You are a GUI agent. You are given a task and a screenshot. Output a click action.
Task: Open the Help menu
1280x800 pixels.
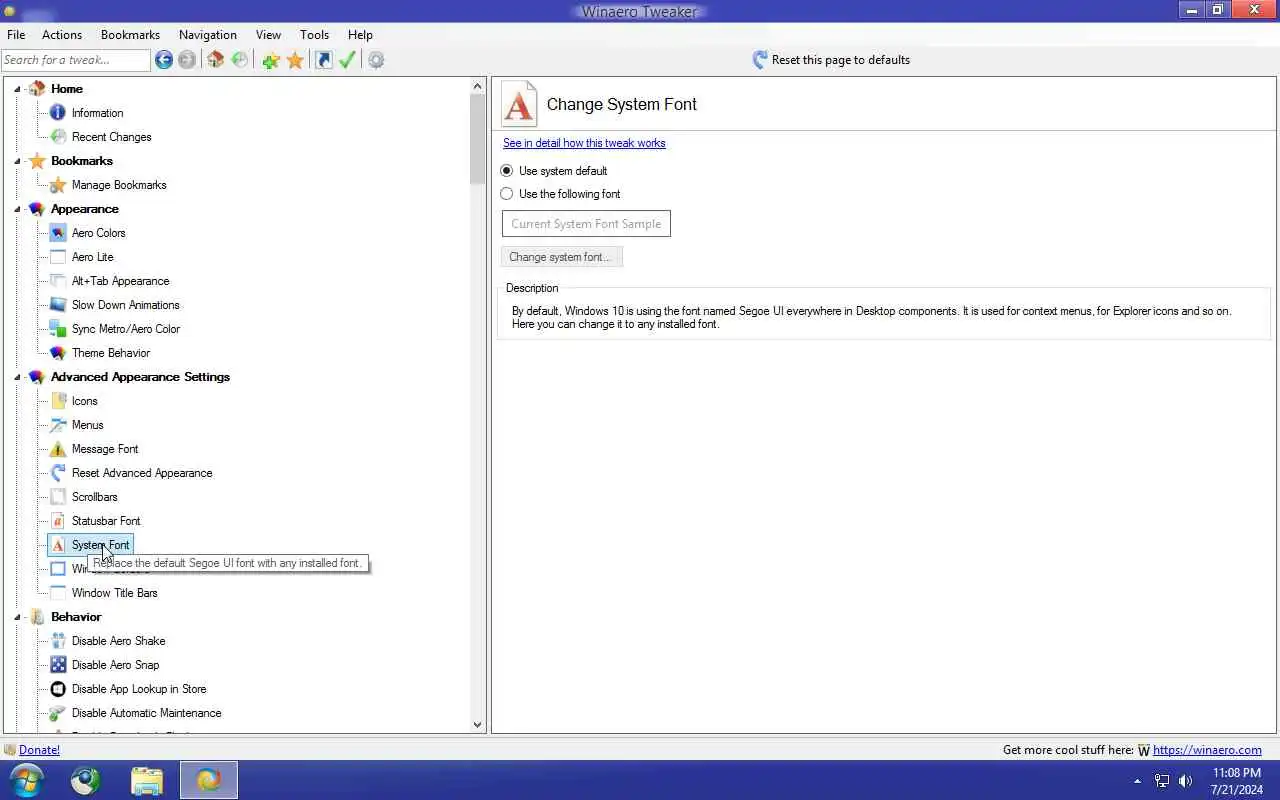(x=360, y=35)
